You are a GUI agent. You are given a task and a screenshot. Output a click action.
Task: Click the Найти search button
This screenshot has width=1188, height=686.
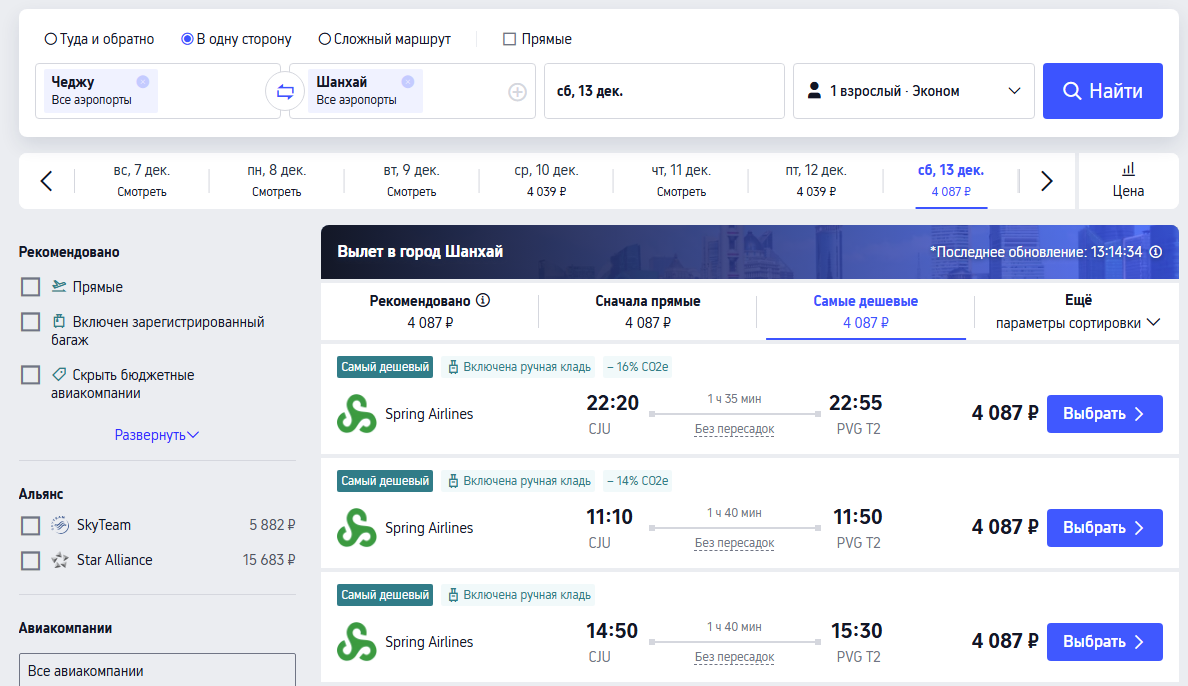tap(1102, 91)
